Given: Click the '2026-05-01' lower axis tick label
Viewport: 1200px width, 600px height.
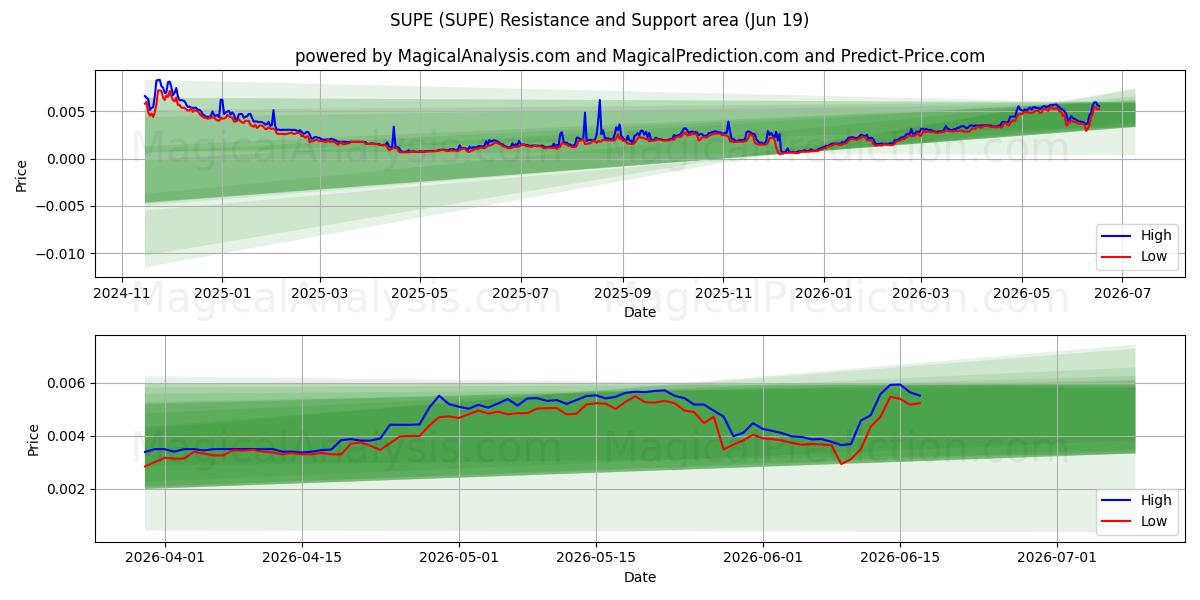Looking at the screenshot, I should (x=460, y=558).
